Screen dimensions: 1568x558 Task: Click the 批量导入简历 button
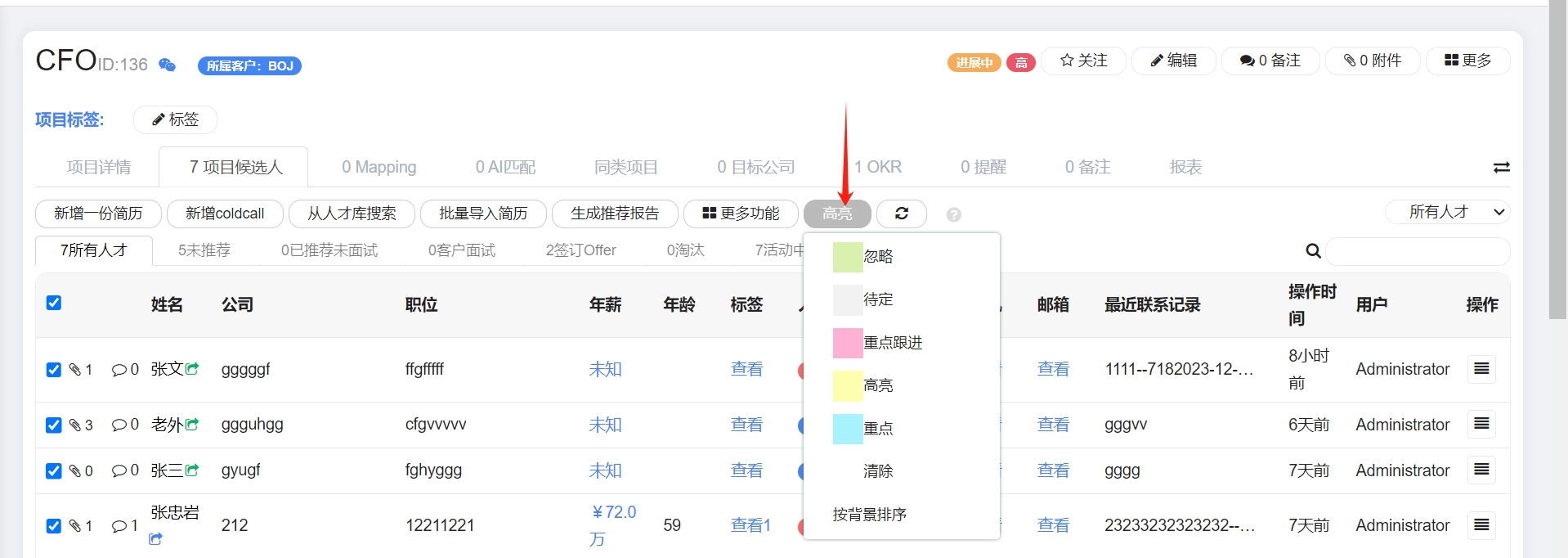483,214
